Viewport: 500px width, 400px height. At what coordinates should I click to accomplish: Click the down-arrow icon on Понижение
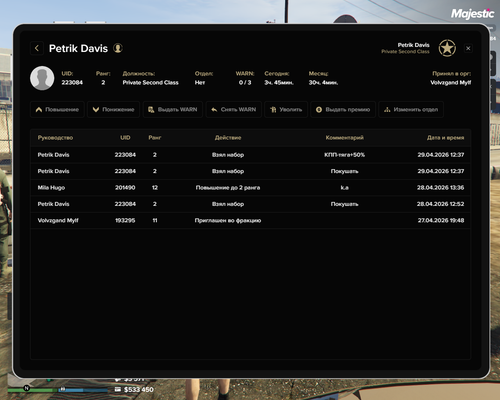click(x=96, y=110)
